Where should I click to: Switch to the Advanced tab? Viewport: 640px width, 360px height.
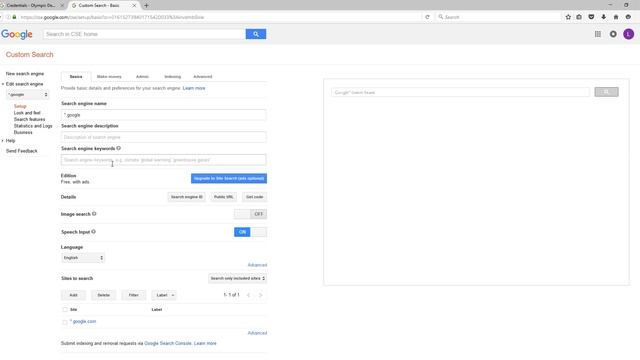point(202,77)
